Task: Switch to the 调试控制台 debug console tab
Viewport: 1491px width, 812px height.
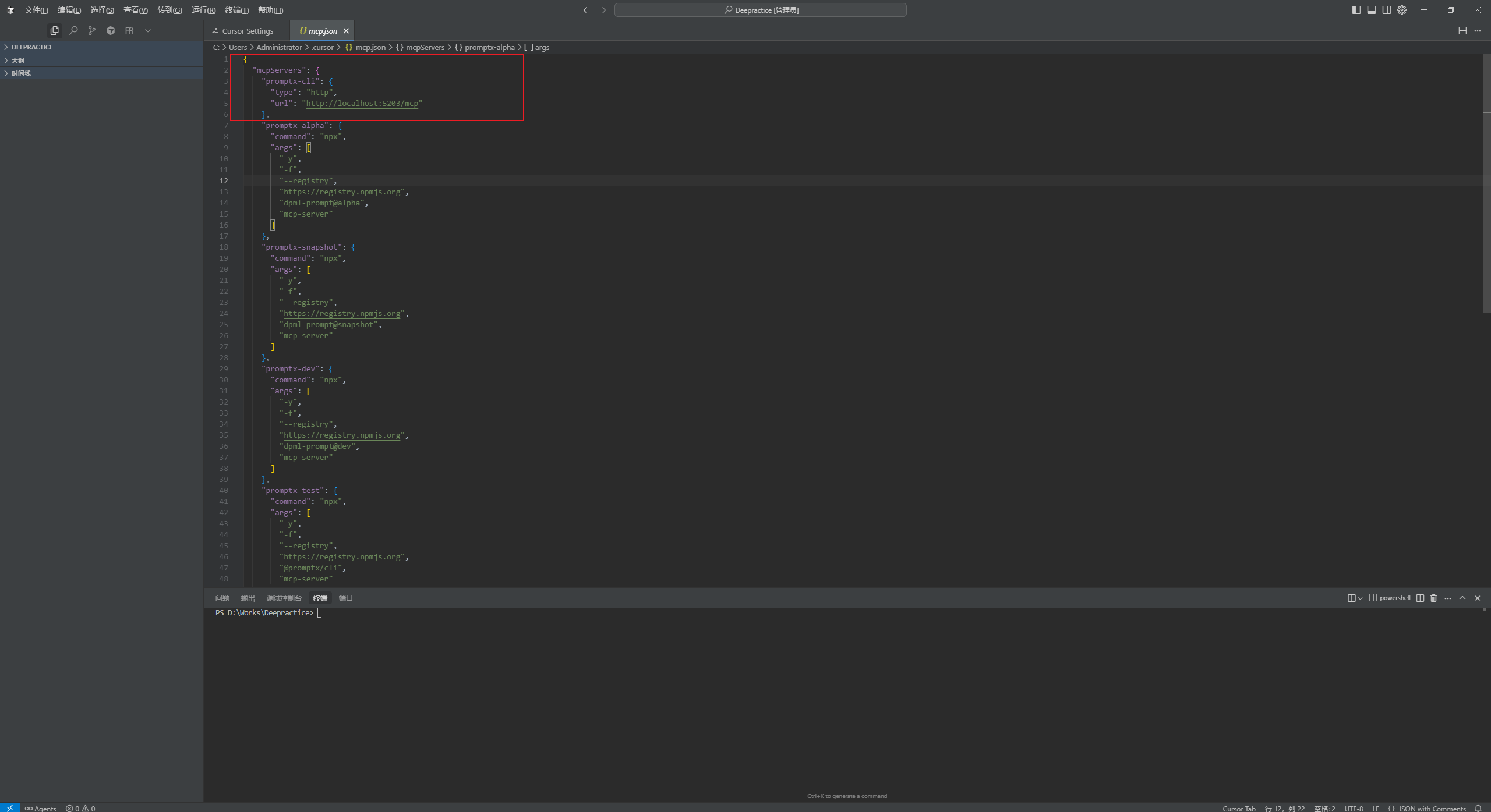Action: (284, 598)
